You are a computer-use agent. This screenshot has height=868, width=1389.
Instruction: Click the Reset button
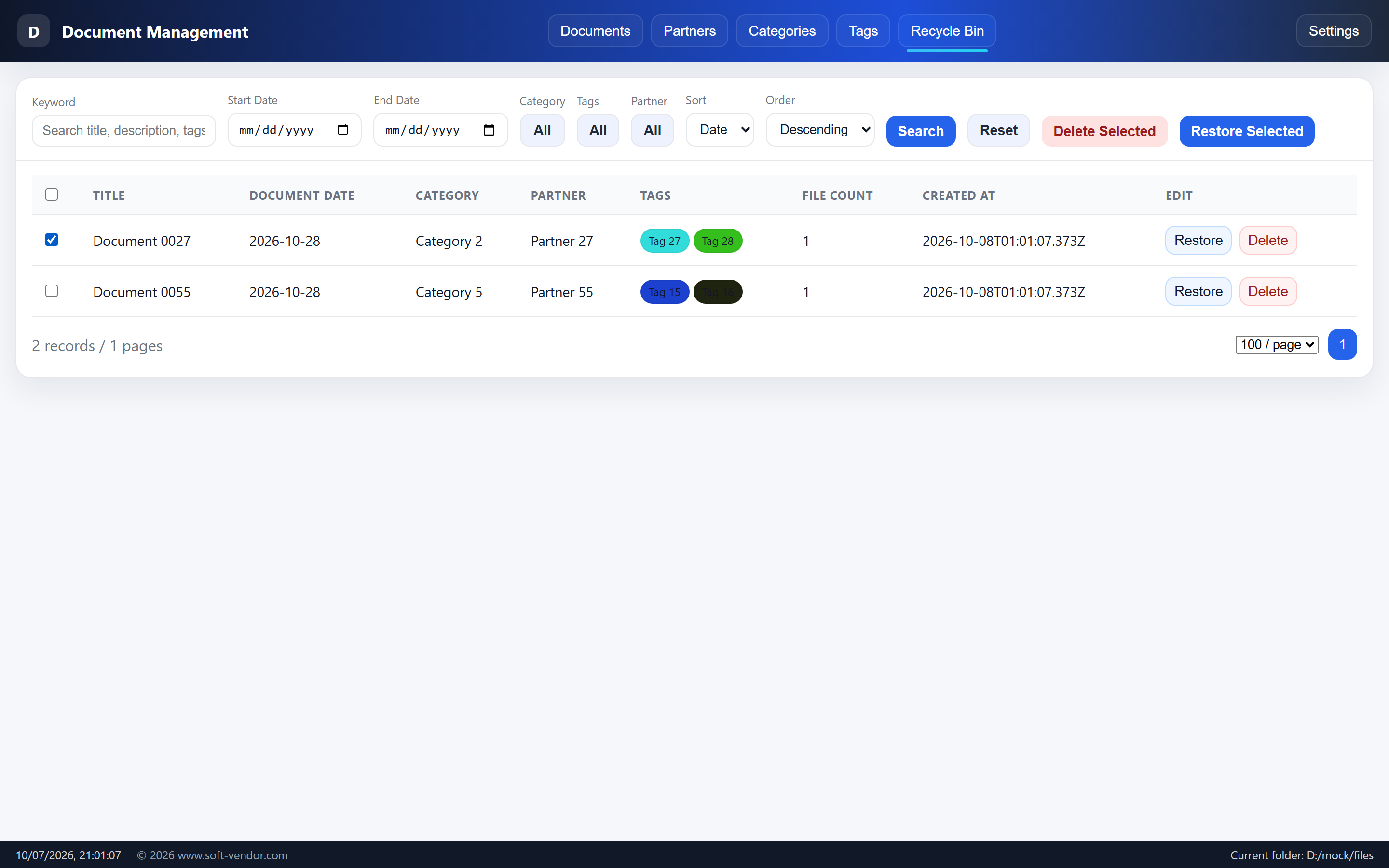(x=998, y=130)
